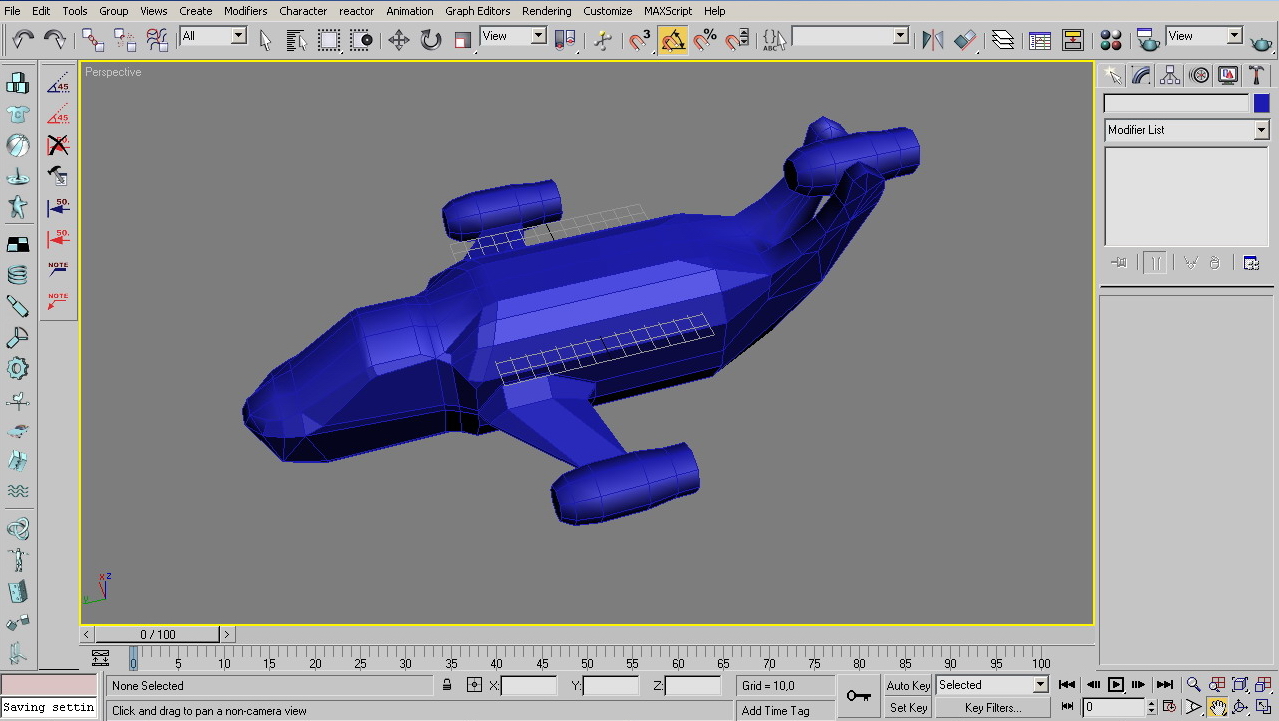1279x721 pixels.
Task: Click the blue object color swatch
Action: tap(1261, 103)
